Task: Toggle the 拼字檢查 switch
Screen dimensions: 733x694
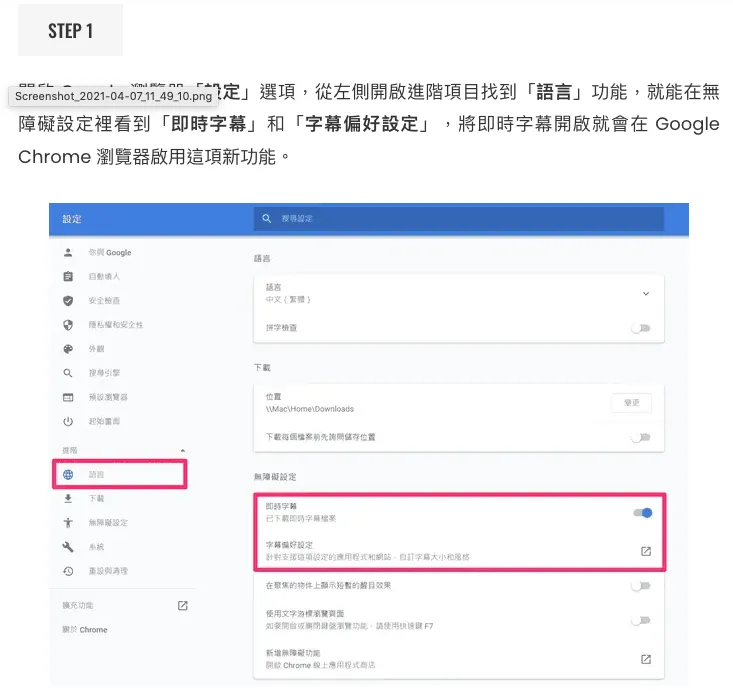Action: click(x=641, y=328)
